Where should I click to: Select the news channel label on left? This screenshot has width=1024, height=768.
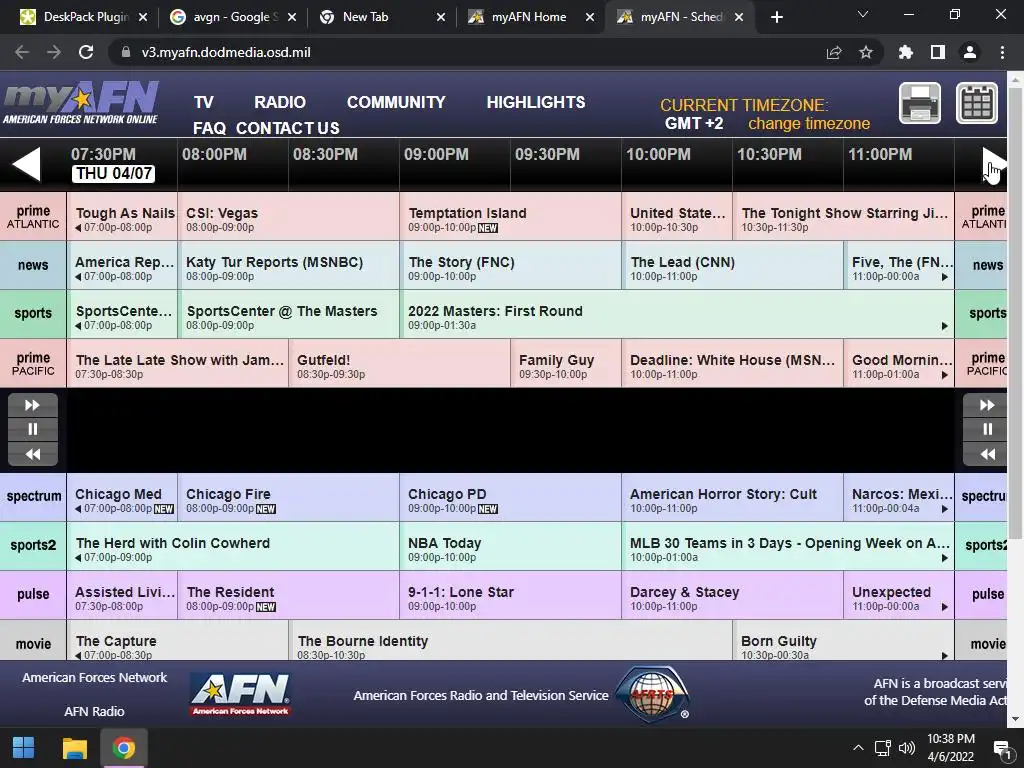click(x=33, y=265)
